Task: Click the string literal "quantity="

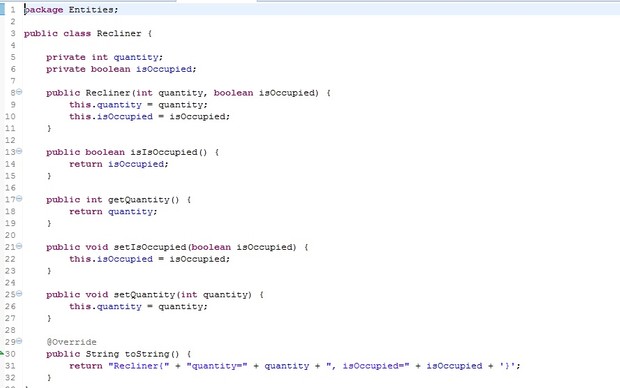Action: click(217, 366)
